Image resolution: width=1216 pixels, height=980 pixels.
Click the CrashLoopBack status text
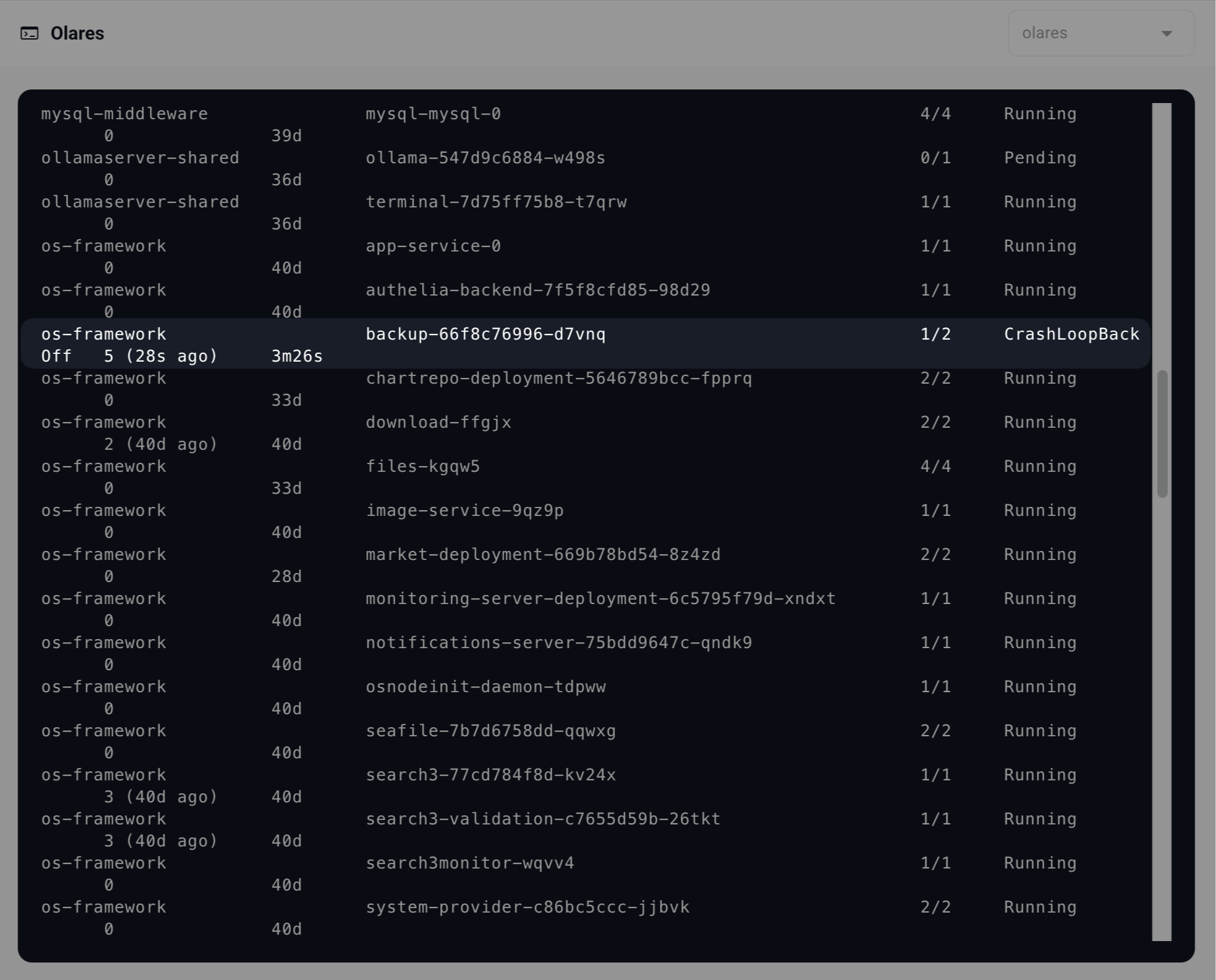pyautogui.click(x=1071, y=334)
